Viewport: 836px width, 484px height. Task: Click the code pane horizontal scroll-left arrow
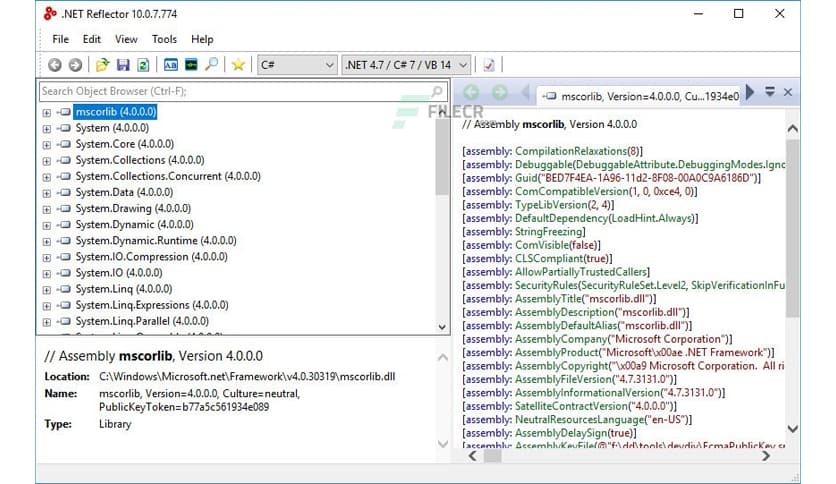(472, 456)
